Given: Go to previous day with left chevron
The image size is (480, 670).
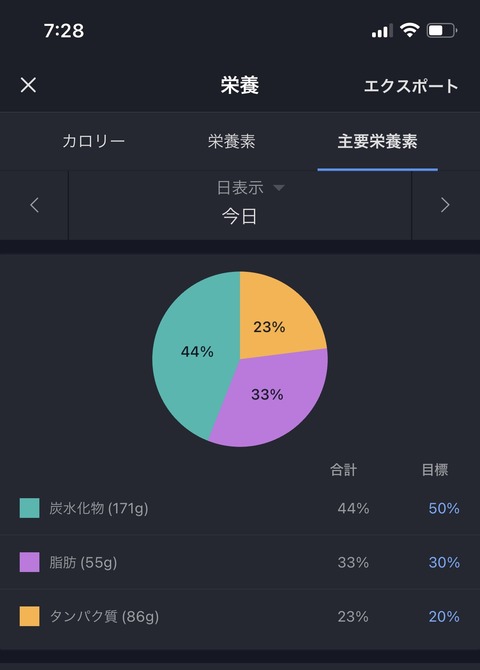Looking at the screenshot, I should [35, 205].
